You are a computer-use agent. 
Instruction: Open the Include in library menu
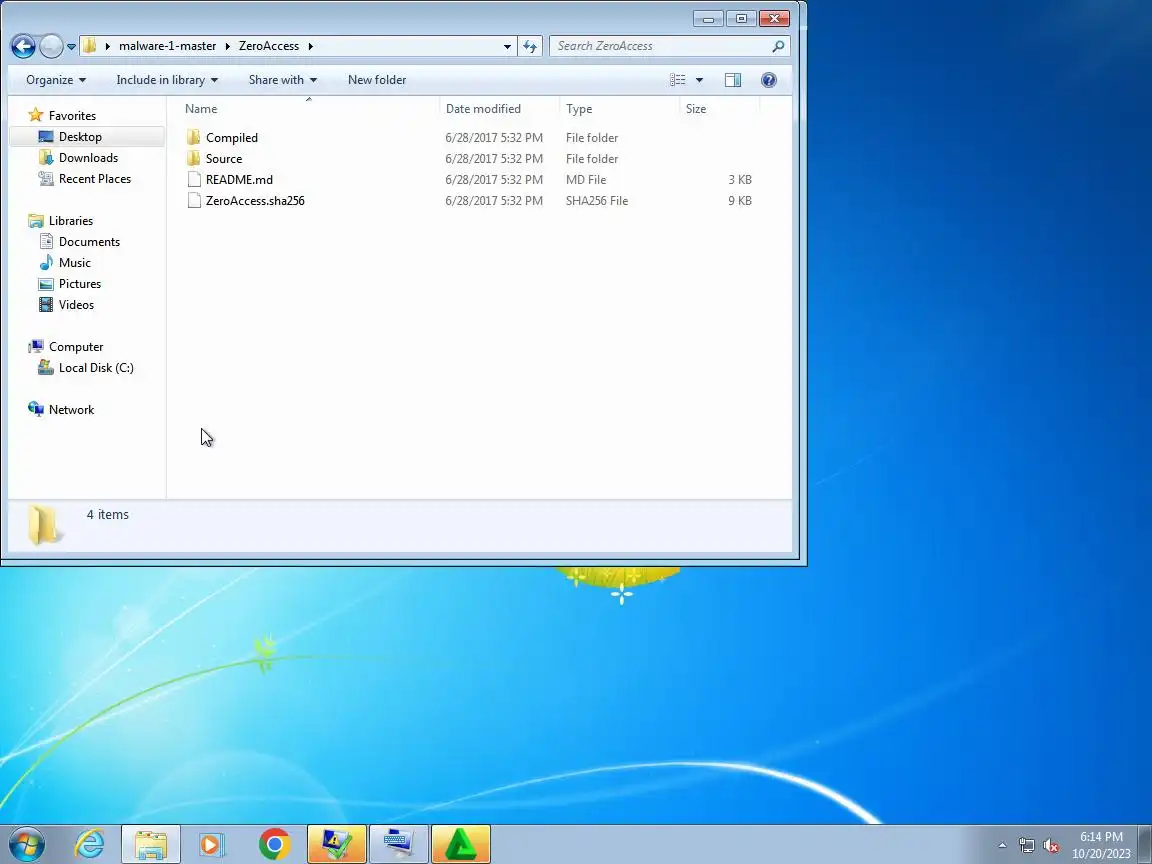167,80
